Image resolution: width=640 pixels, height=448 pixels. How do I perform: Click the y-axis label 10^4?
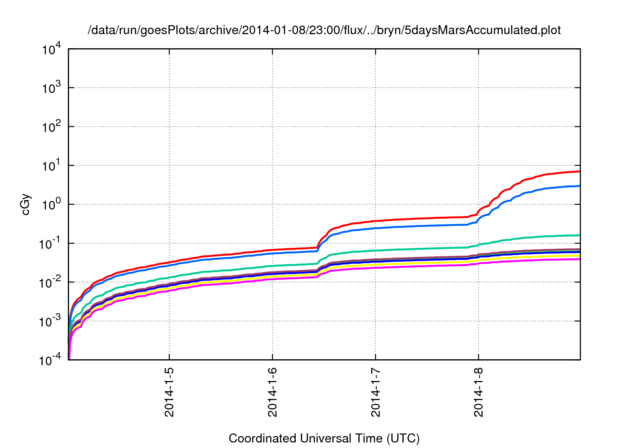pyautogui.click(x=52, y=50)
